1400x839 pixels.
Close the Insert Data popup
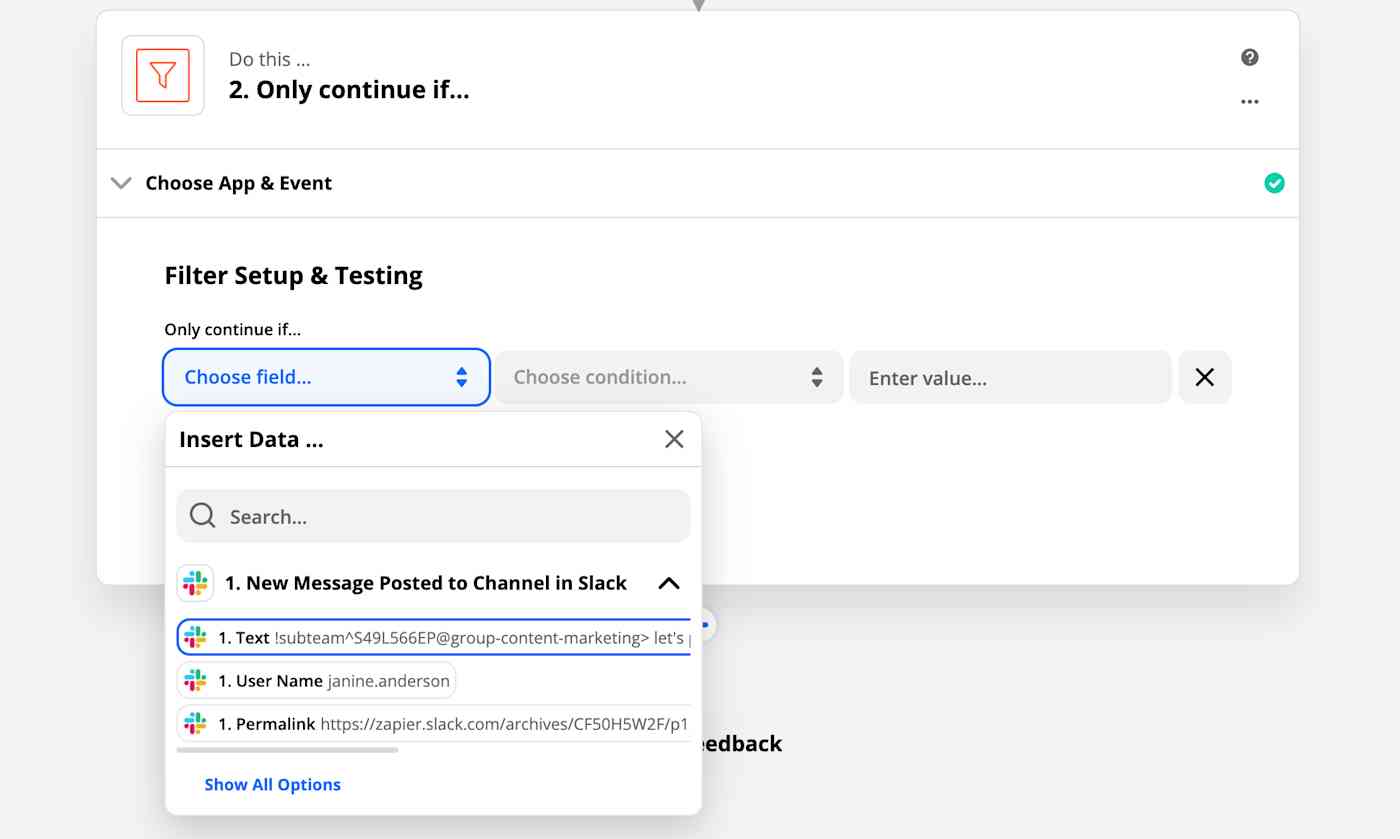pyautogui.click(x=673, y=438)
